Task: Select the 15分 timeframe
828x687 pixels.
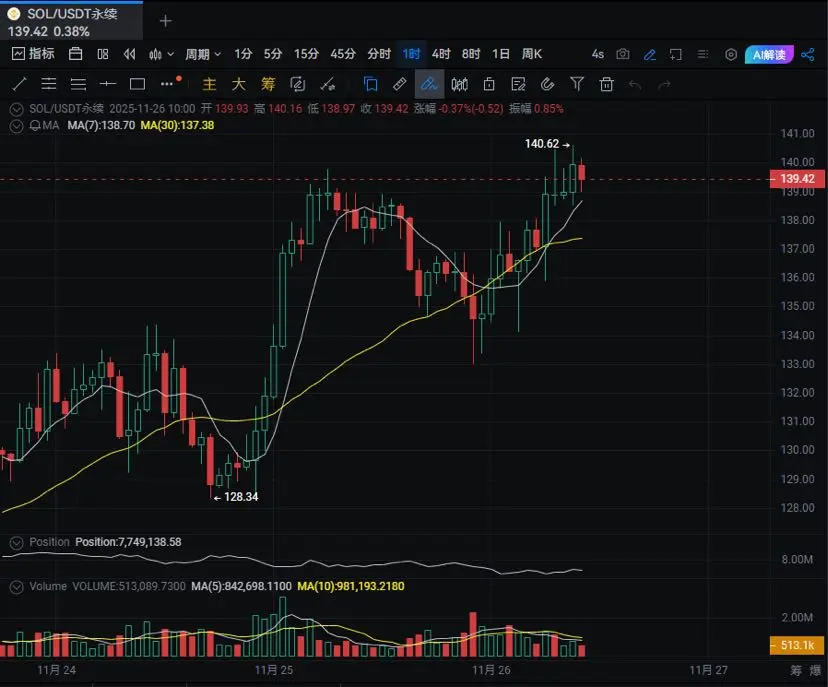Action: pyautogui.click(x=306, y=54)
